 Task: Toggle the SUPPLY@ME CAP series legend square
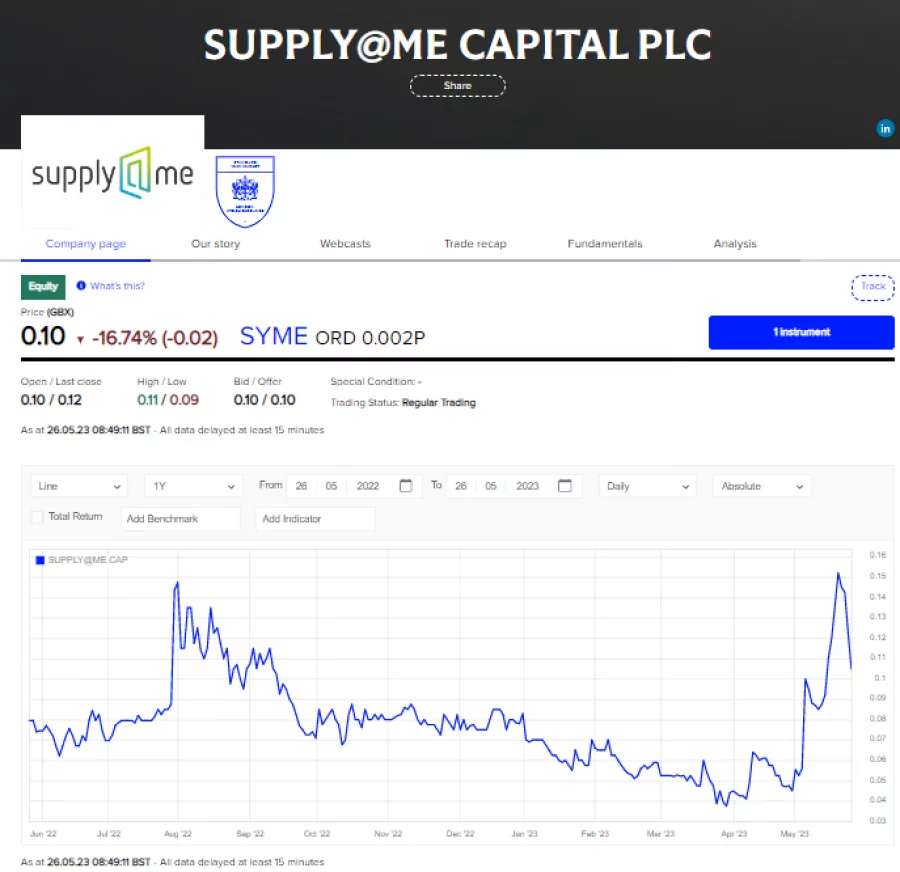coord(40,560)
